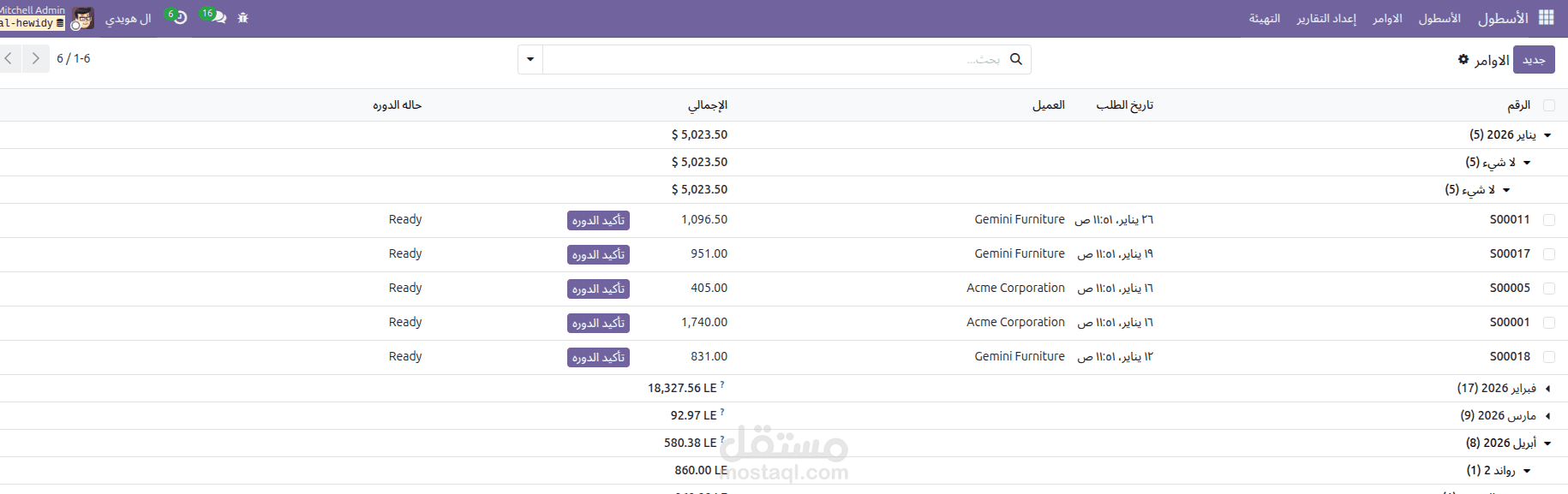
Task: Open the second الأسطول menu item
Action: (1439, 18)
